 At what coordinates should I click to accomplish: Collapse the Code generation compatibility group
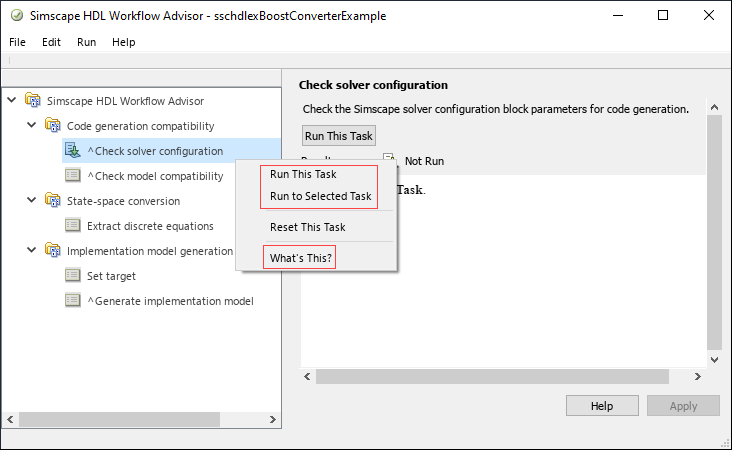tap(32, 125)
